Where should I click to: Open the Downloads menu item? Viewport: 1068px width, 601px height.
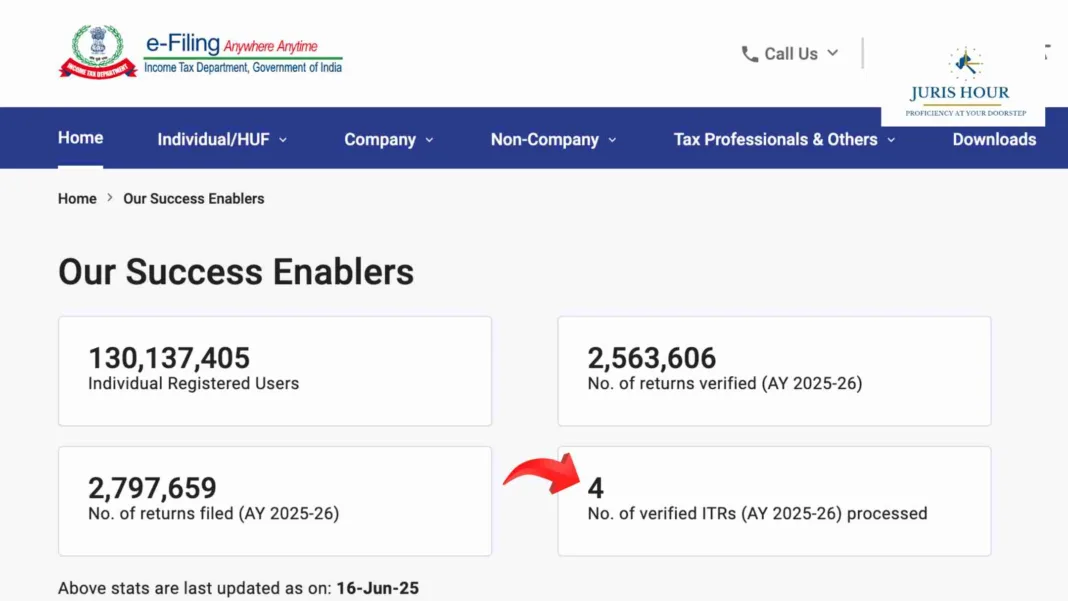coord(994,139)
